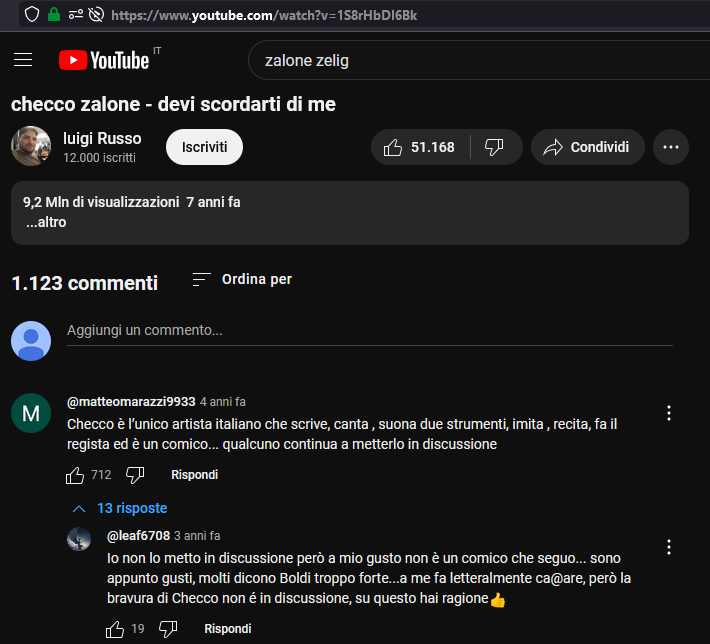This screenshot has width=710, height=644.
Task: Dislike the video
Action: click(x=494, y=147)
